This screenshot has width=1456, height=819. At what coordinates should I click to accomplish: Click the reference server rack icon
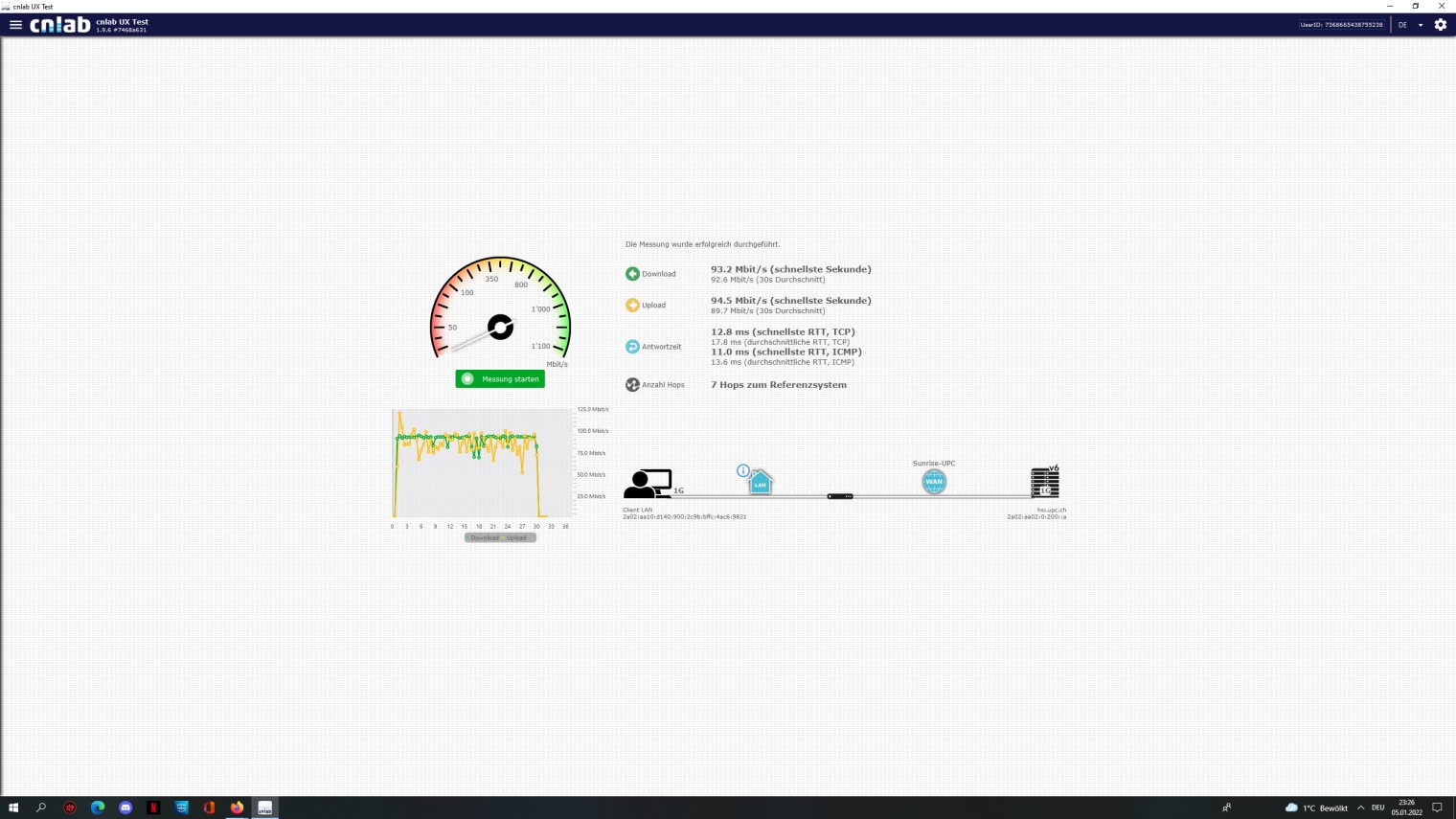point(1044,483)
